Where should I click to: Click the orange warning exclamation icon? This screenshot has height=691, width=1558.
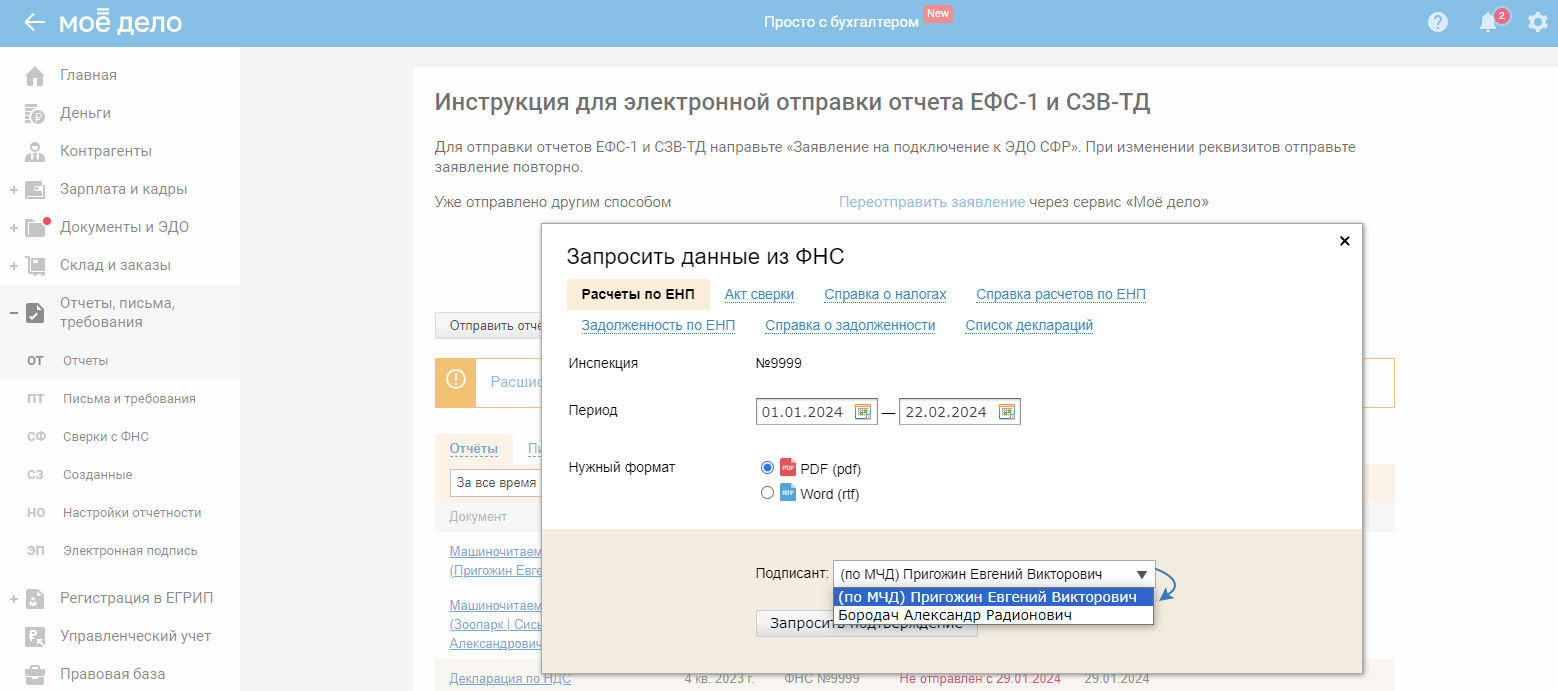click(456, 381)
